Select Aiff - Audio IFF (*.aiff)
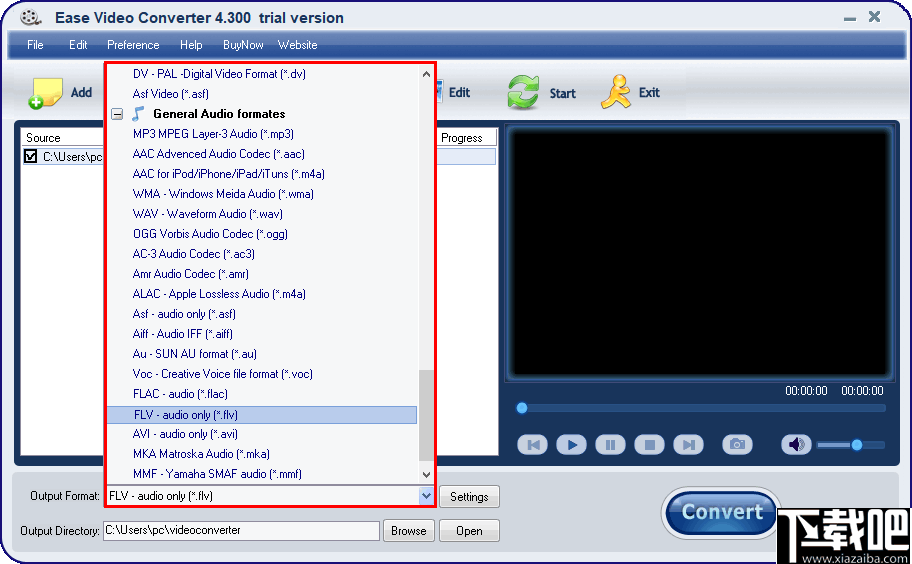 click(183, 334)
